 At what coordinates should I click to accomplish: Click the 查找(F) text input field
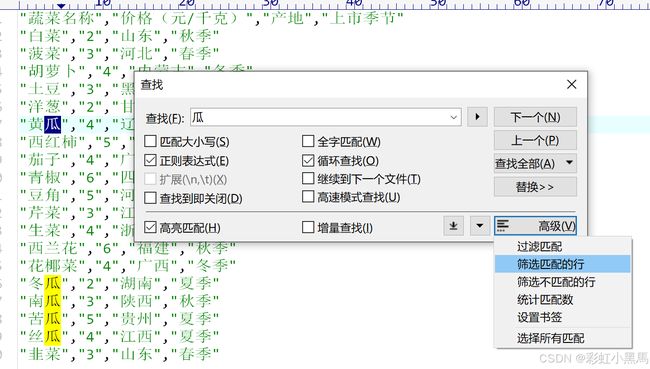point(325,118)
